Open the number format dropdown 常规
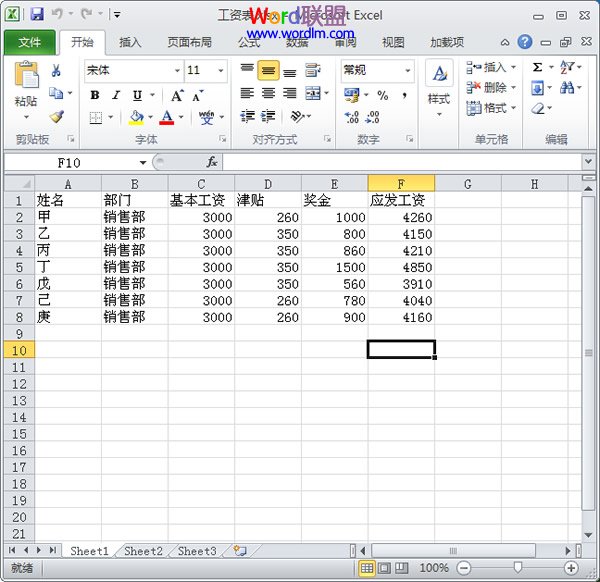 click(x=407, y=71)
